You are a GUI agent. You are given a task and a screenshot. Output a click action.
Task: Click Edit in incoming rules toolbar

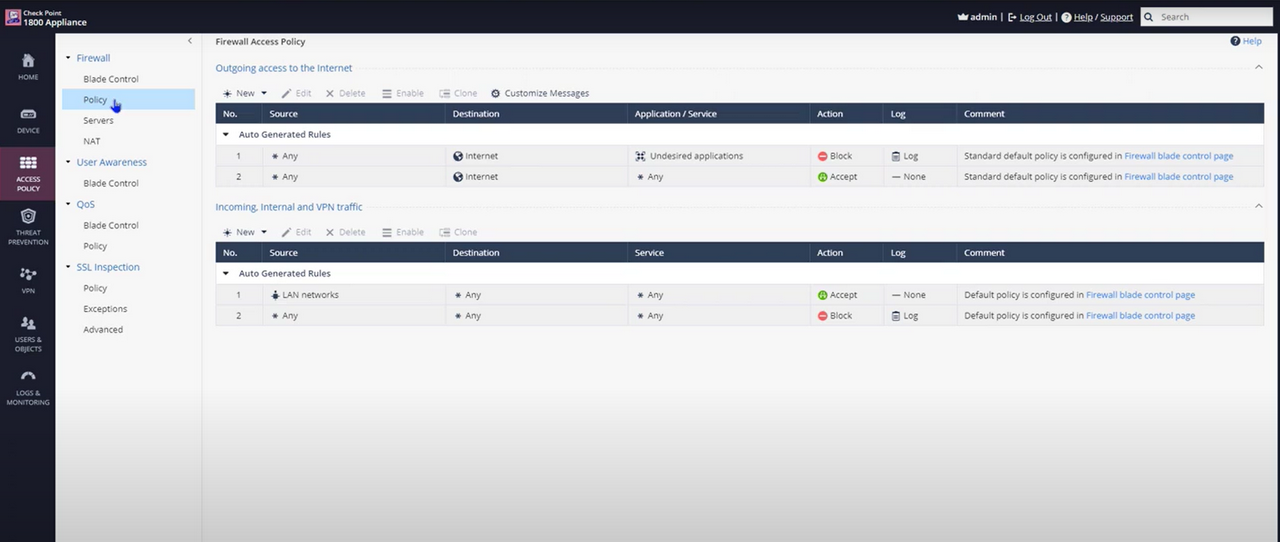point(296,232)
